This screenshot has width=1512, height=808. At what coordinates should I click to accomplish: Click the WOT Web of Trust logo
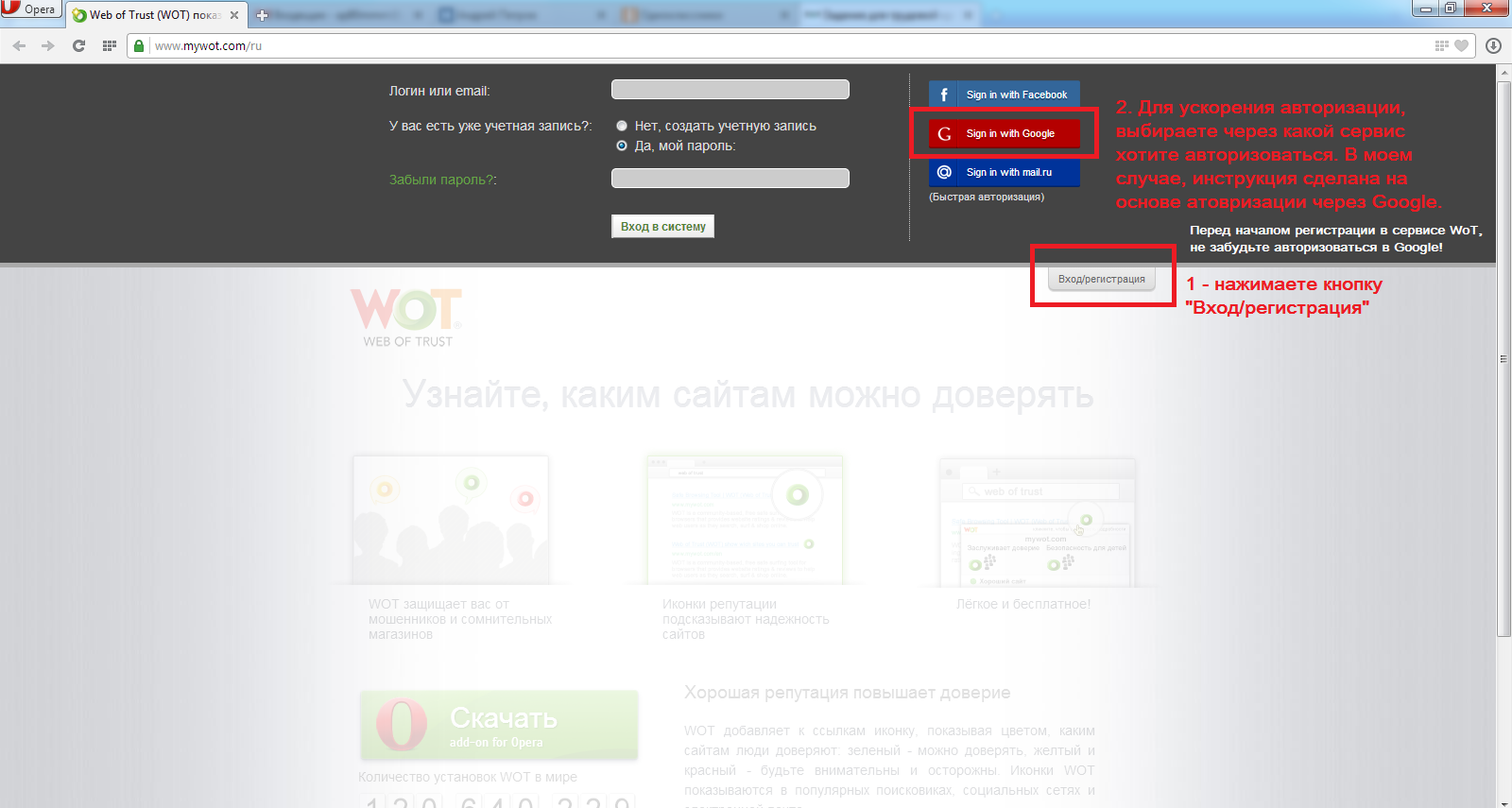(408, 318)
